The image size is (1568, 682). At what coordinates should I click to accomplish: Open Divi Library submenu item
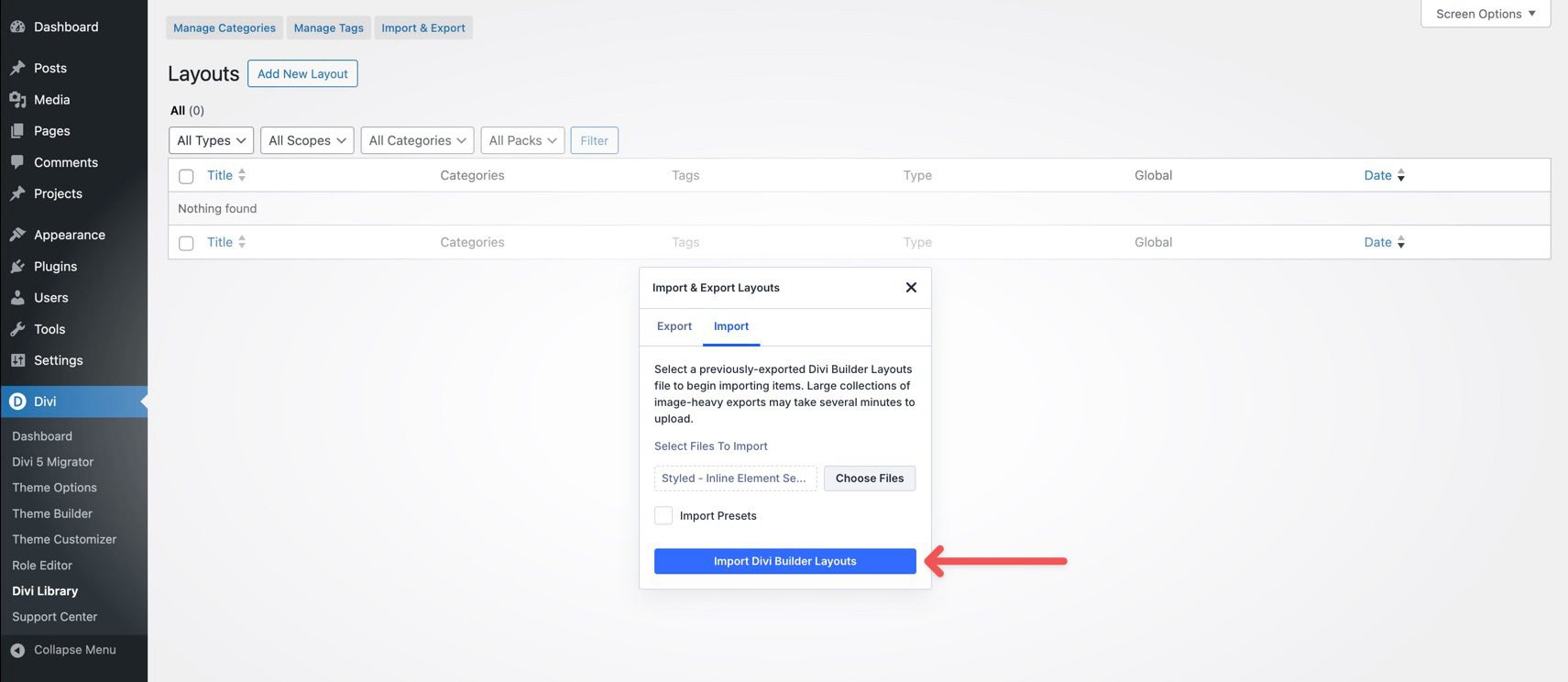tap(45, 591)
